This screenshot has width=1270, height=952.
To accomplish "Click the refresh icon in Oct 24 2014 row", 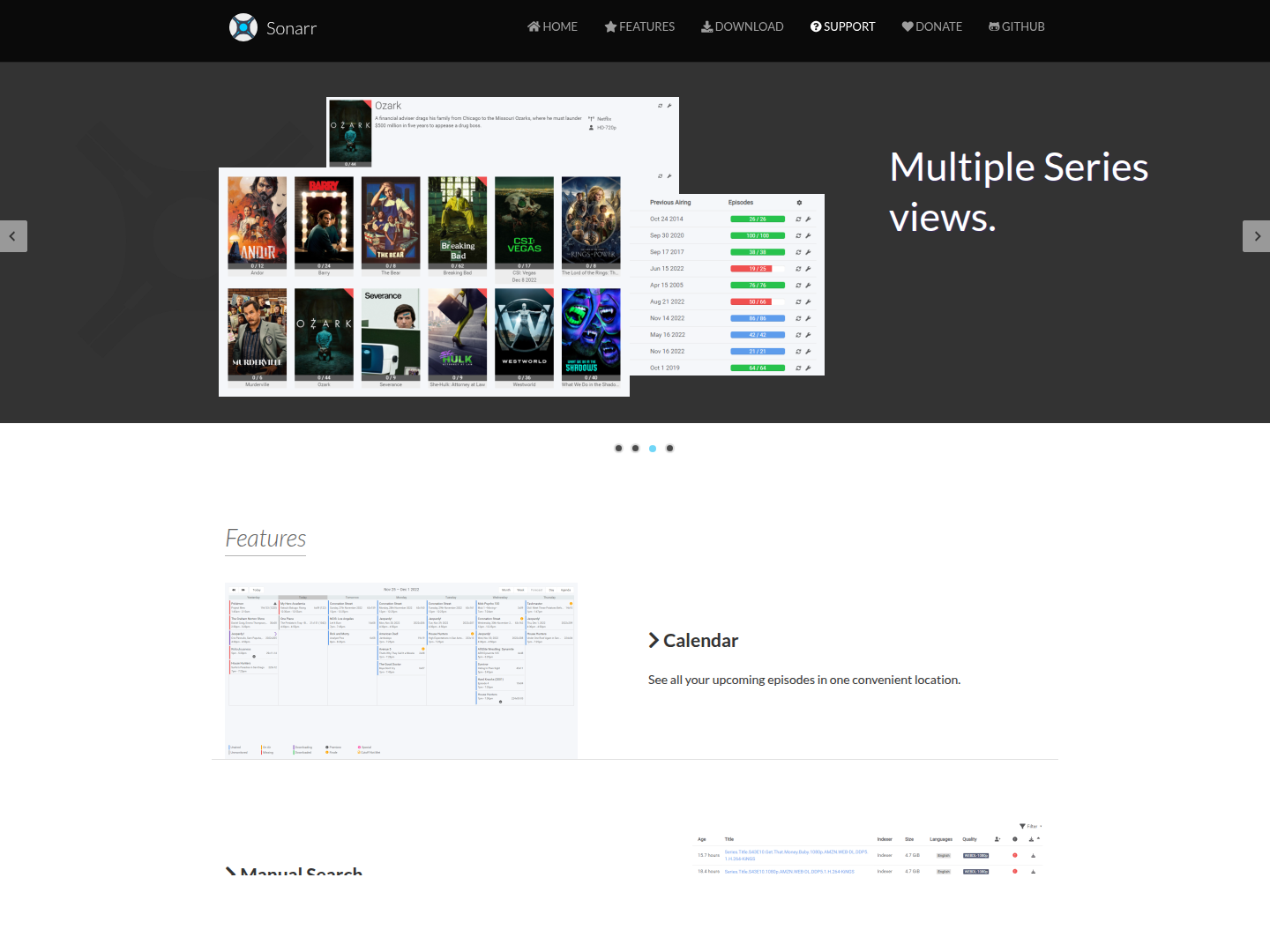I will coord(799,219).
